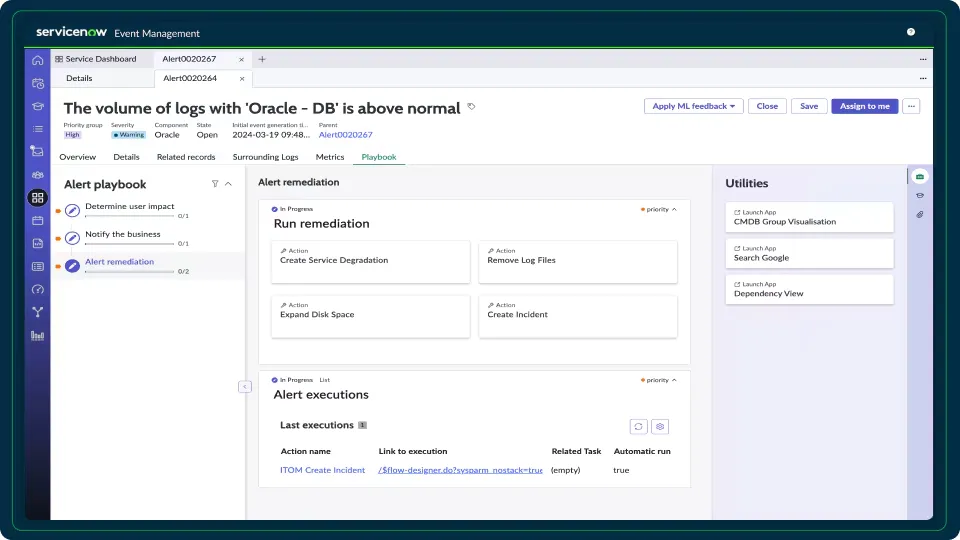The image size is (960, 540).
Task: Open the branching fork icon in sidebar
Action: (37, 312)
